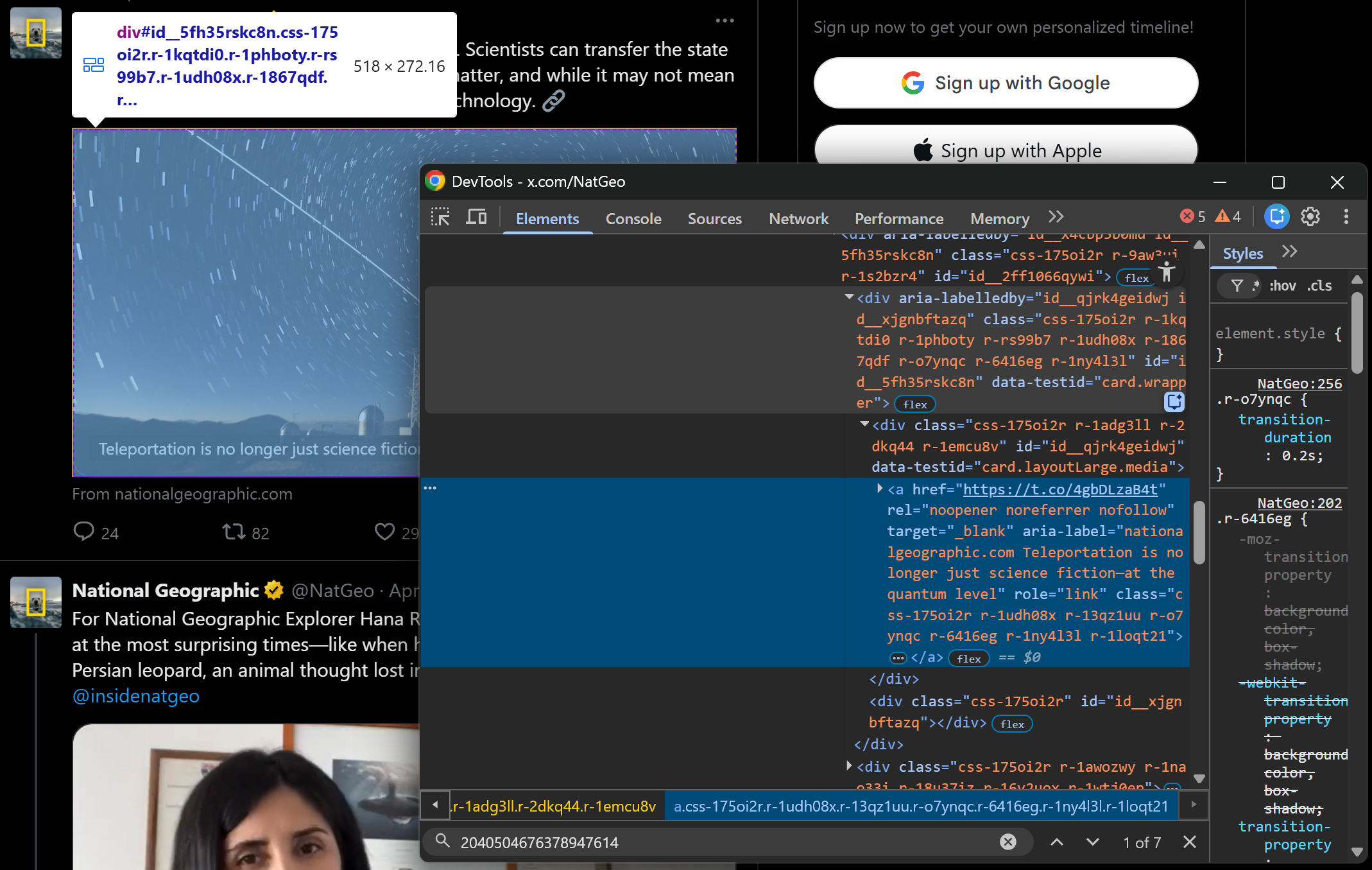Screen dimensions: 1372x870
Task: Click the accessibility figure icon in DOM tree
Action: click(1167, 272)
